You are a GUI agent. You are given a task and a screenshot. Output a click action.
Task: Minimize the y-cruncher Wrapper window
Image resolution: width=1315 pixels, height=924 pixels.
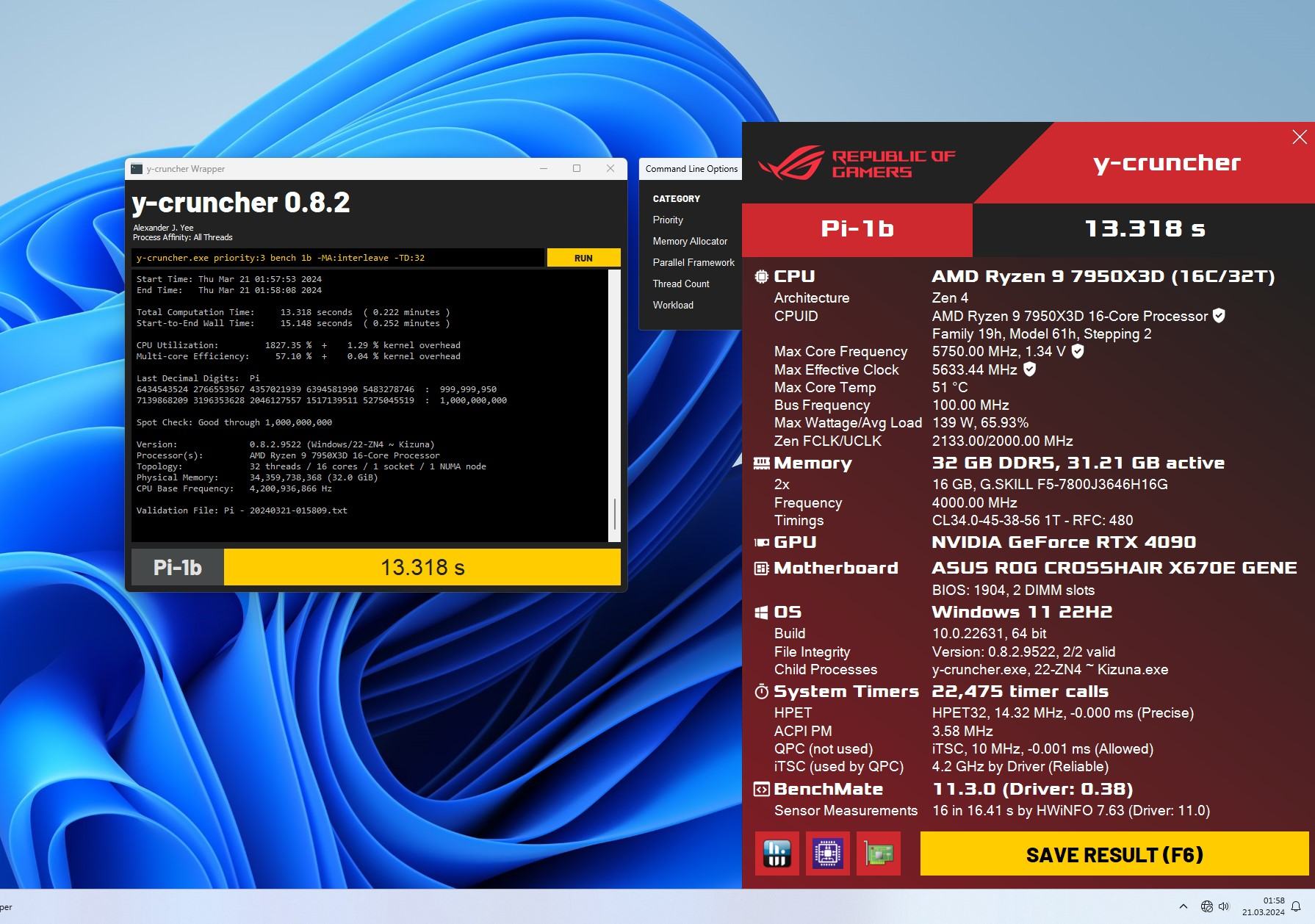point(544,169)
